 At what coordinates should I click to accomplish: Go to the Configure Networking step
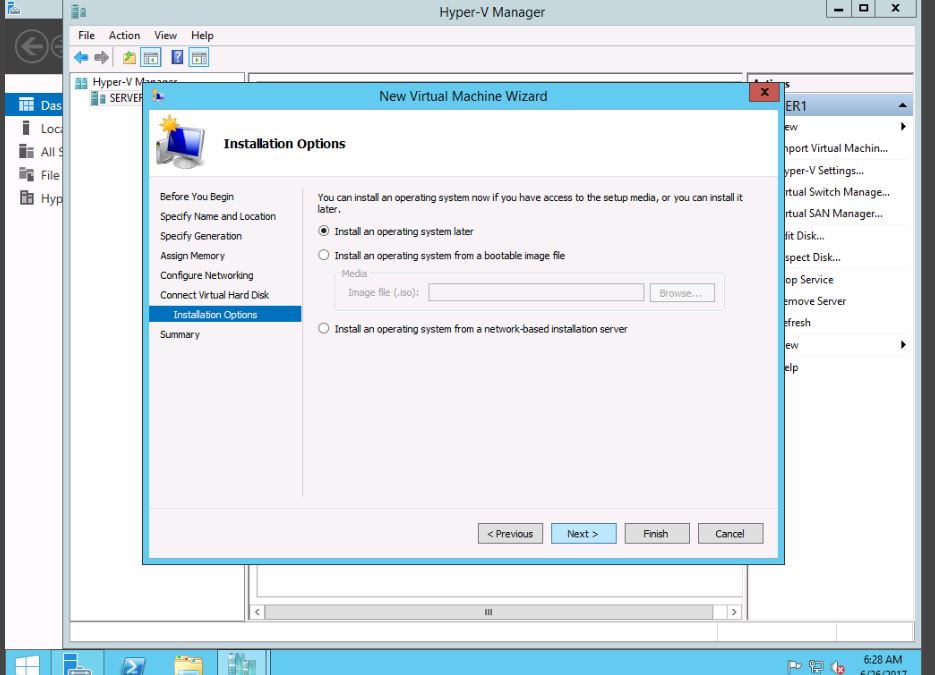[x=206, y=275]
